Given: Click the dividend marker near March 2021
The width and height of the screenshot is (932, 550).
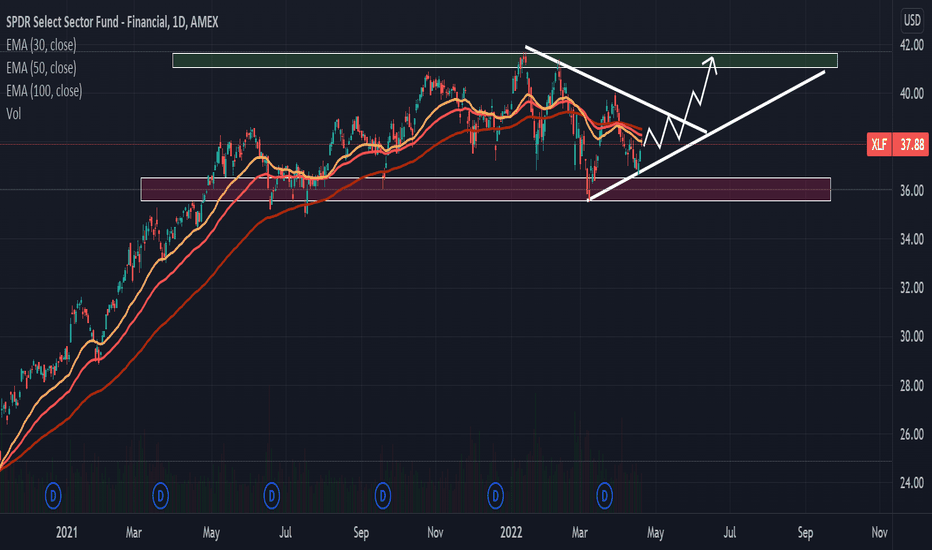Looking at the screenshot, I should (160, 495).
